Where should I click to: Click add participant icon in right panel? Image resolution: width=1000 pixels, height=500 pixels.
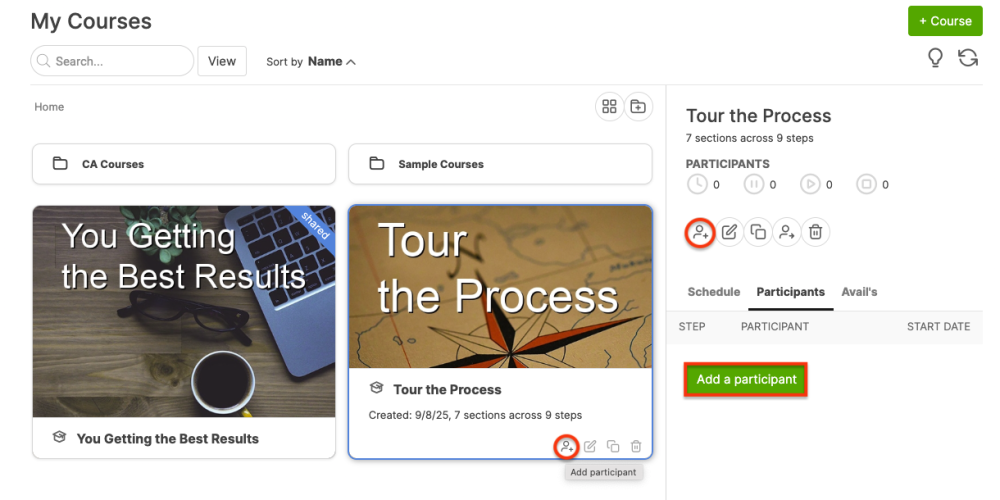coord(700,232)
